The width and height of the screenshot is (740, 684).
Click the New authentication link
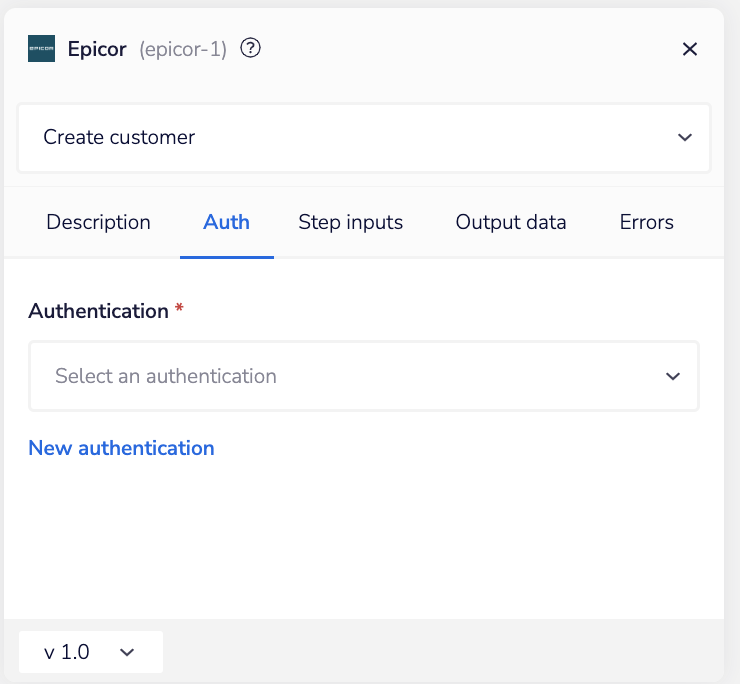[121, 448]
